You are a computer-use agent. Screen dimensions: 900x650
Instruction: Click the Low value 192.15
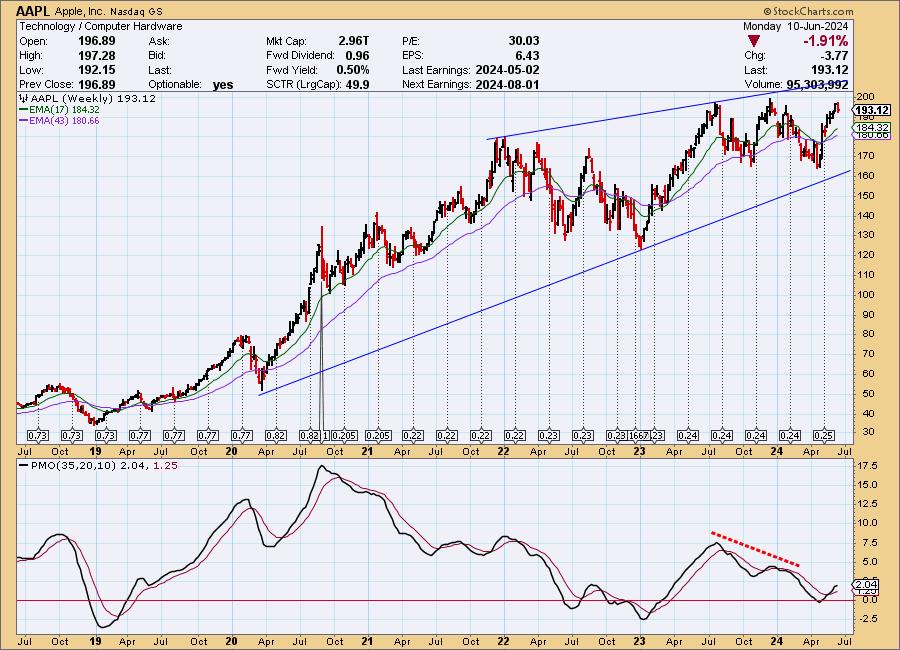coord(96,70)
